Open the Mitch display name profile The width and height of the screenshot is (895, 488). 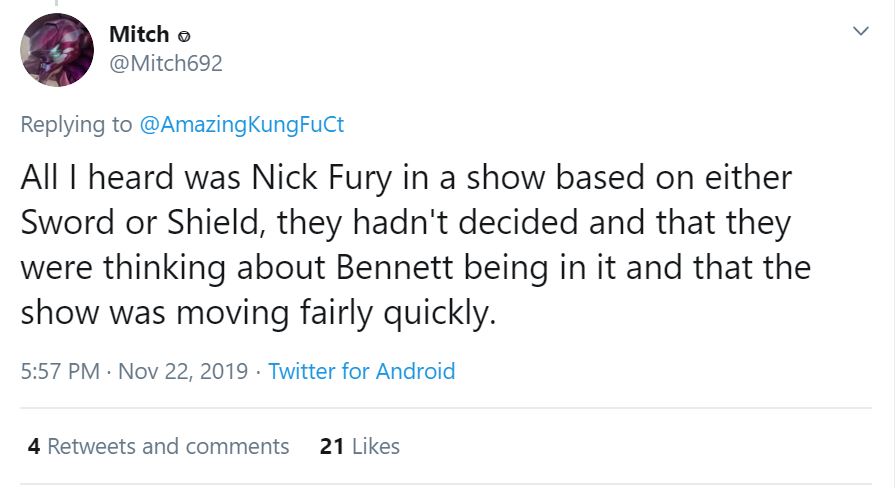tap(138, 34)
